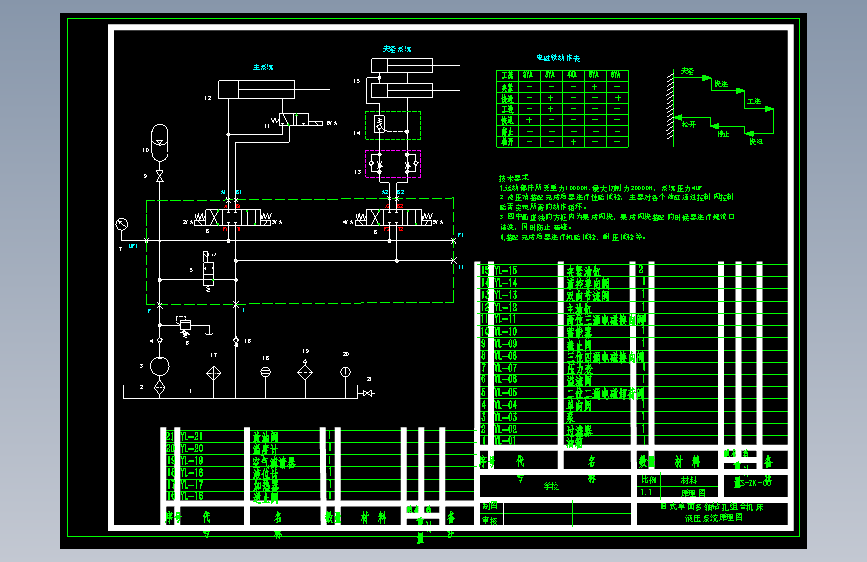
Task: Select the level gauge symbol numbered 18
Action: coord(265,372)
